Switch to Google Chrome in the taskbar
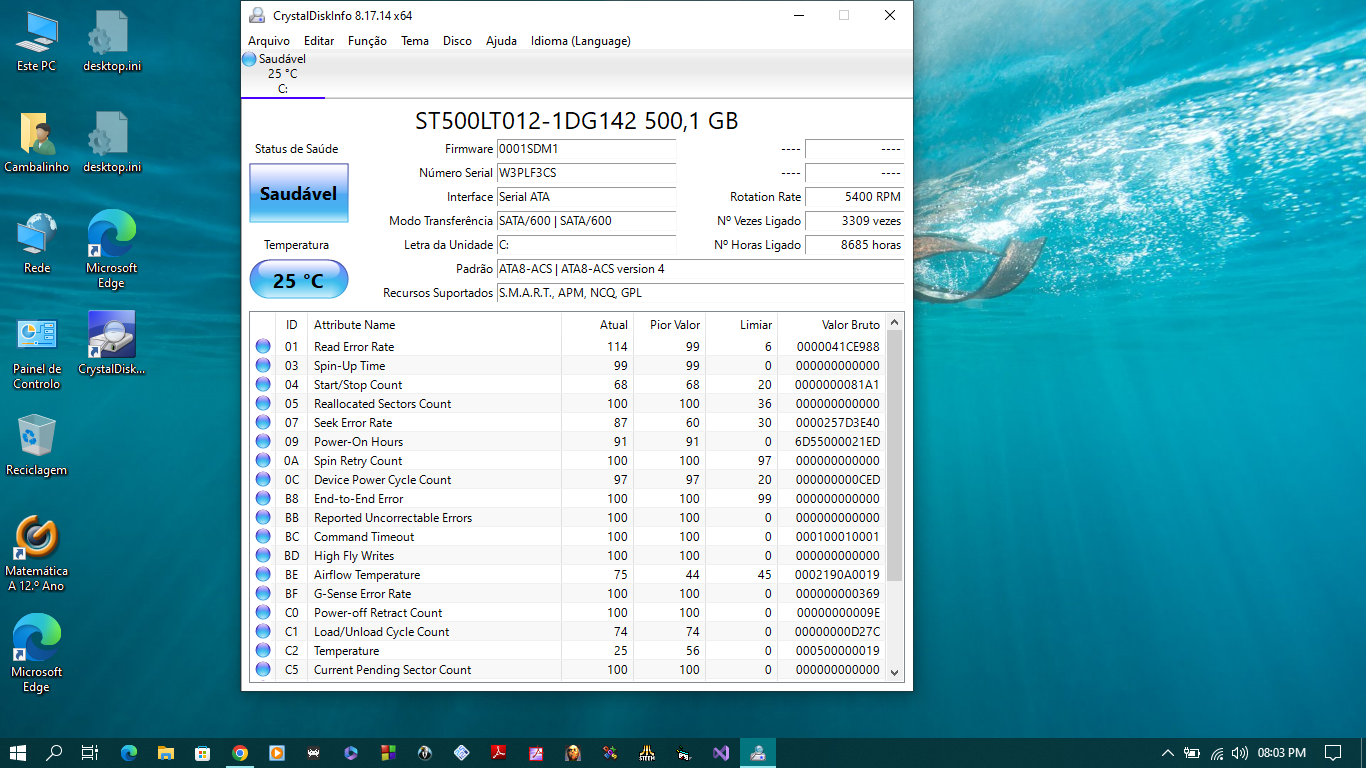Viewport: 1366px width, 768px height. coord(240,753)
